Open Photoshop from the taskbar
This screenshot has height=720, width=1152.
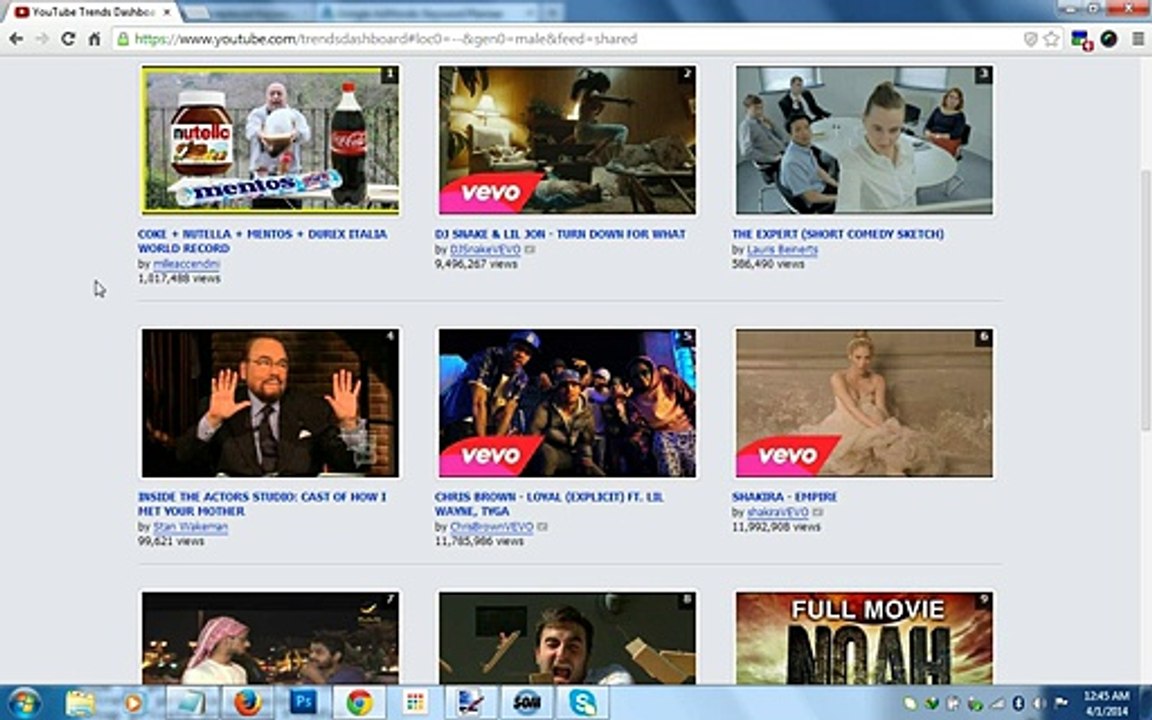tap(303, 703)
